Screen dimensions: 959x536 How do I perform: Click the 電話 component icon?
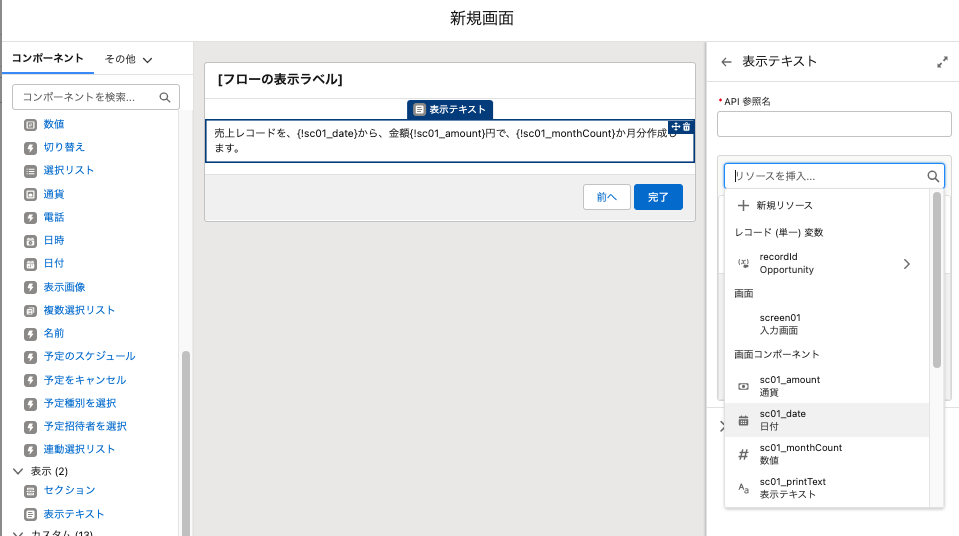point(31,218)
